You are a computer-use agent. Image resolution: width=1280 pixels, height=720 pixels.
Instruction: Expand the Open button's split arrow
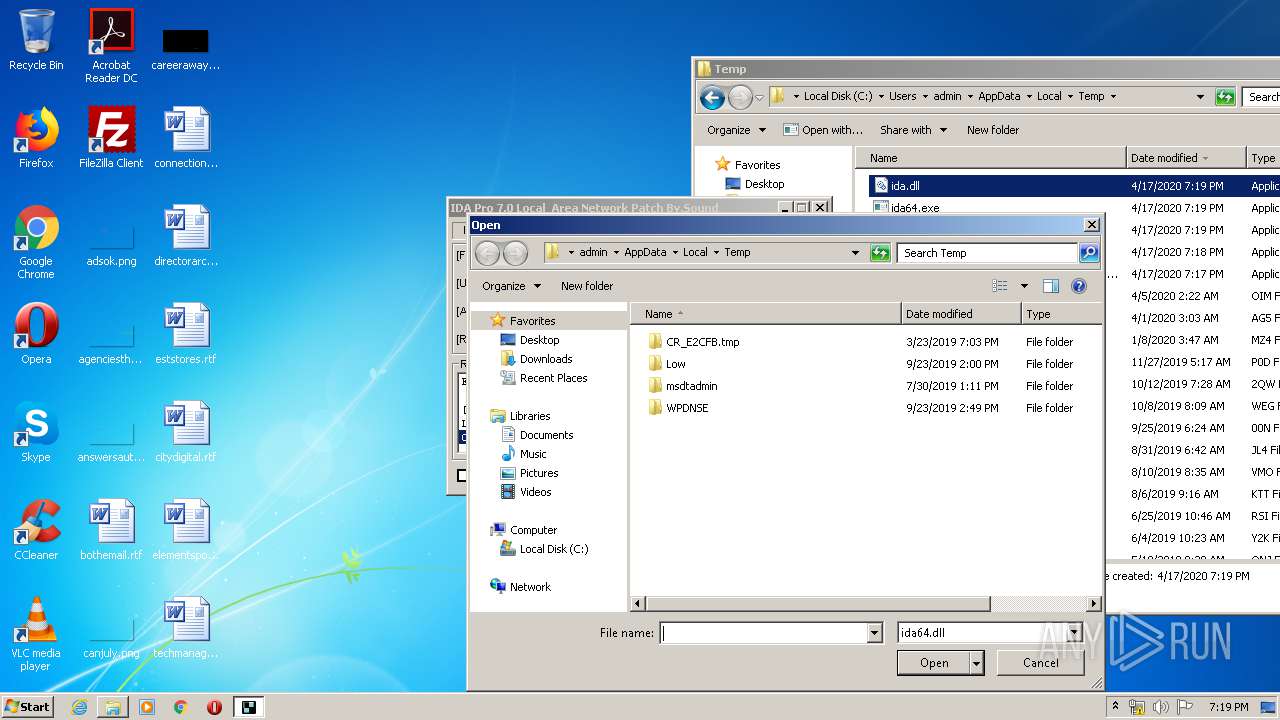click(x=977, y=663)
